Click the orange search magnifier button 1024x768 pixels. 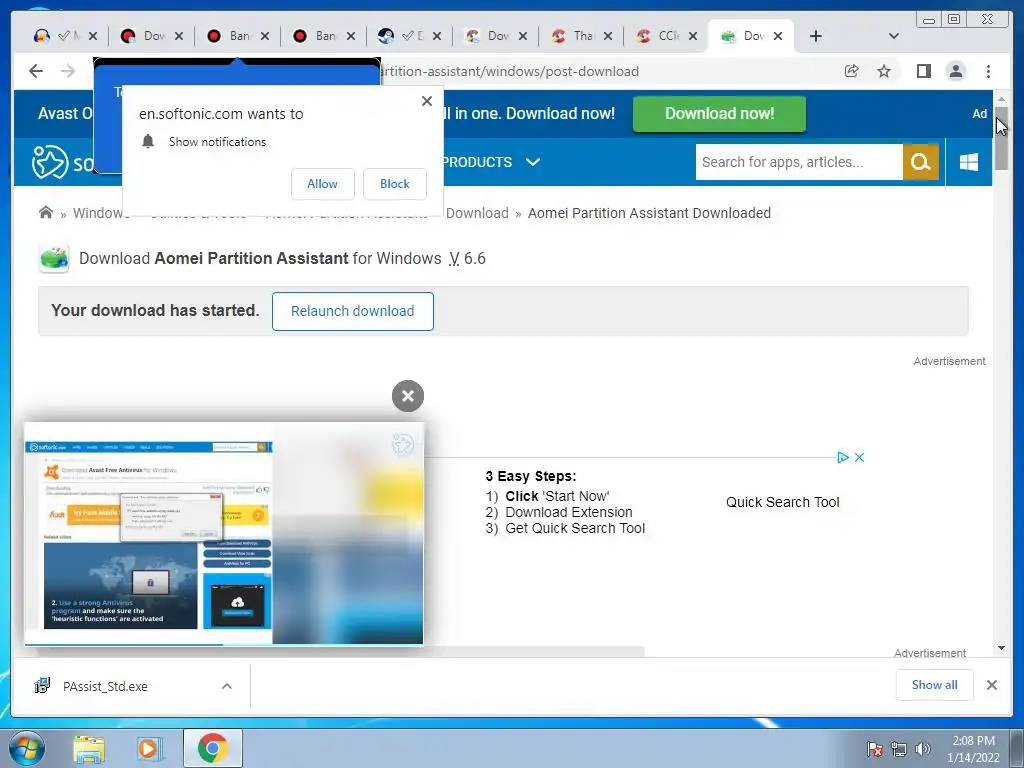click(x=921, y=162)
